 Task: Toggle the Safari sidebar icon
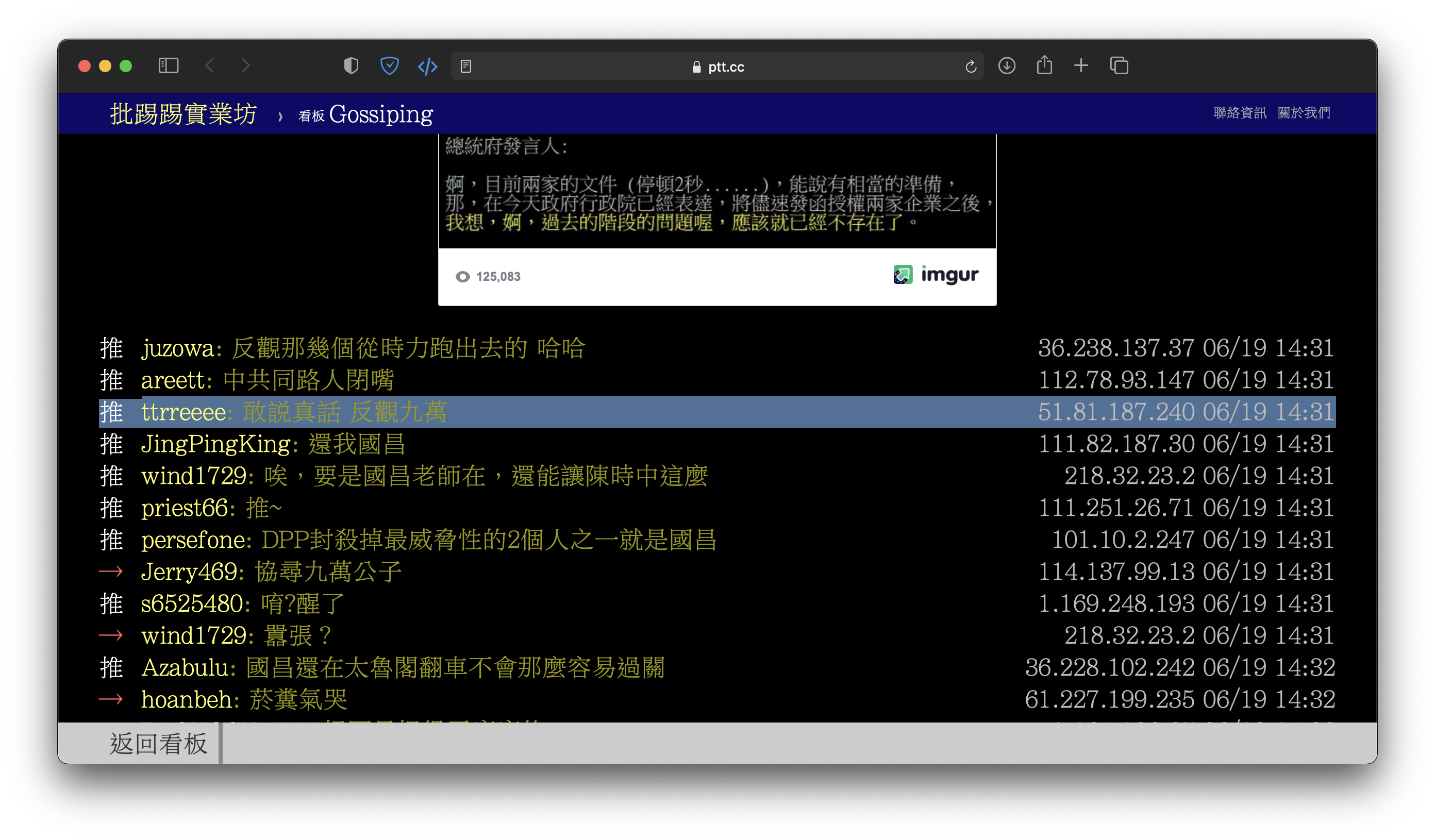168,66
